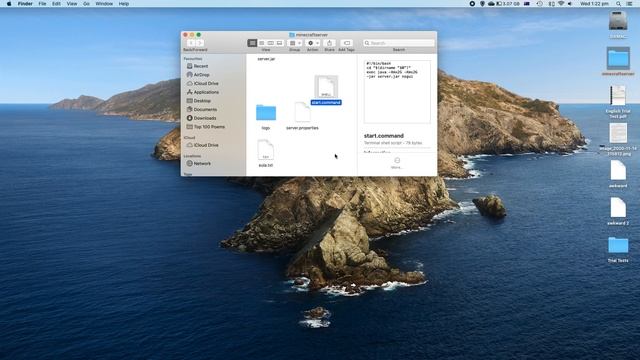Select the server.jar file label
Screen dimensions: 640x360
pos(266,59)
